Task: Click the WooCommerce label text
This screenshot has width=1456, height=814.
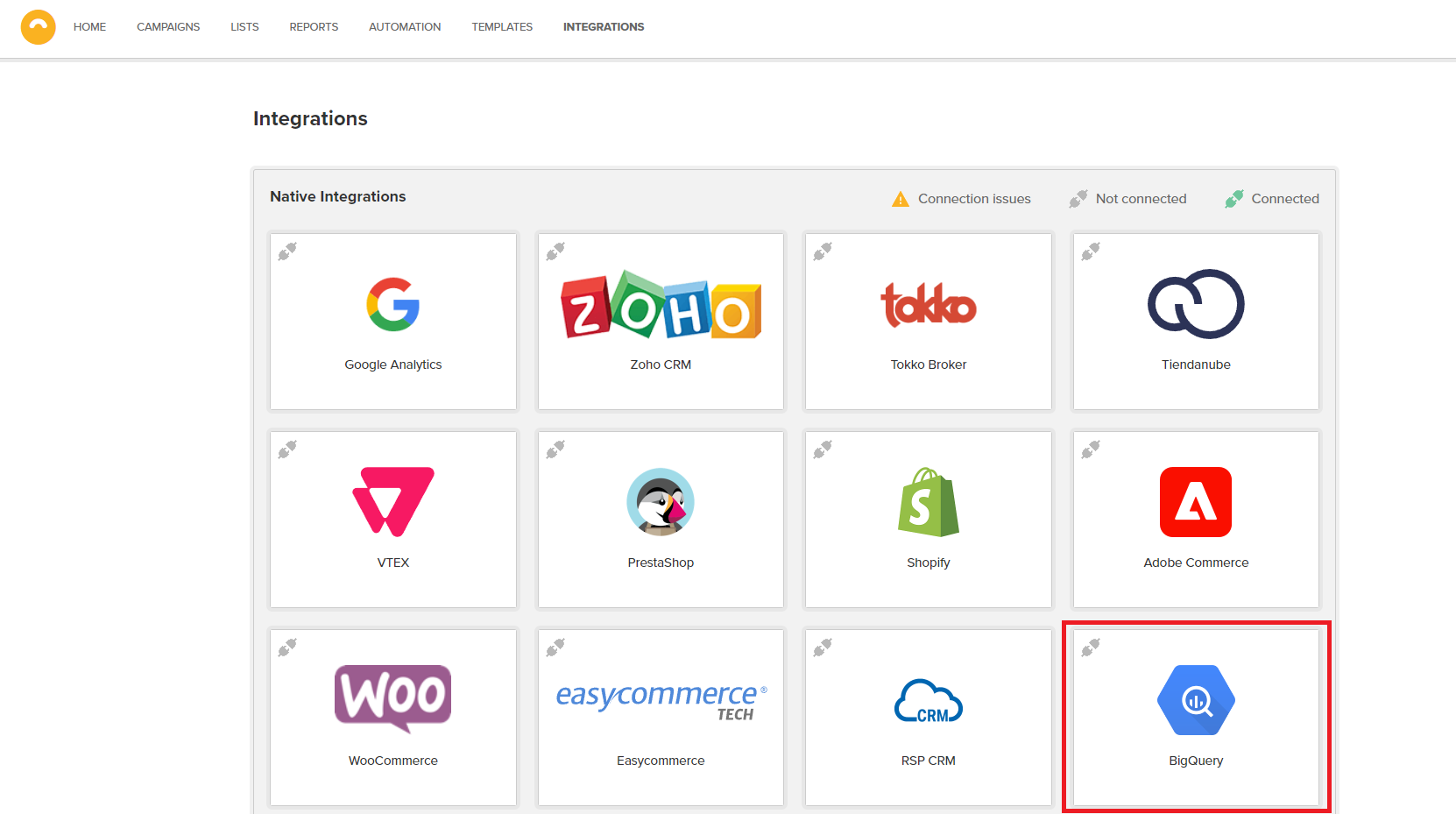Action: point(393,761)
